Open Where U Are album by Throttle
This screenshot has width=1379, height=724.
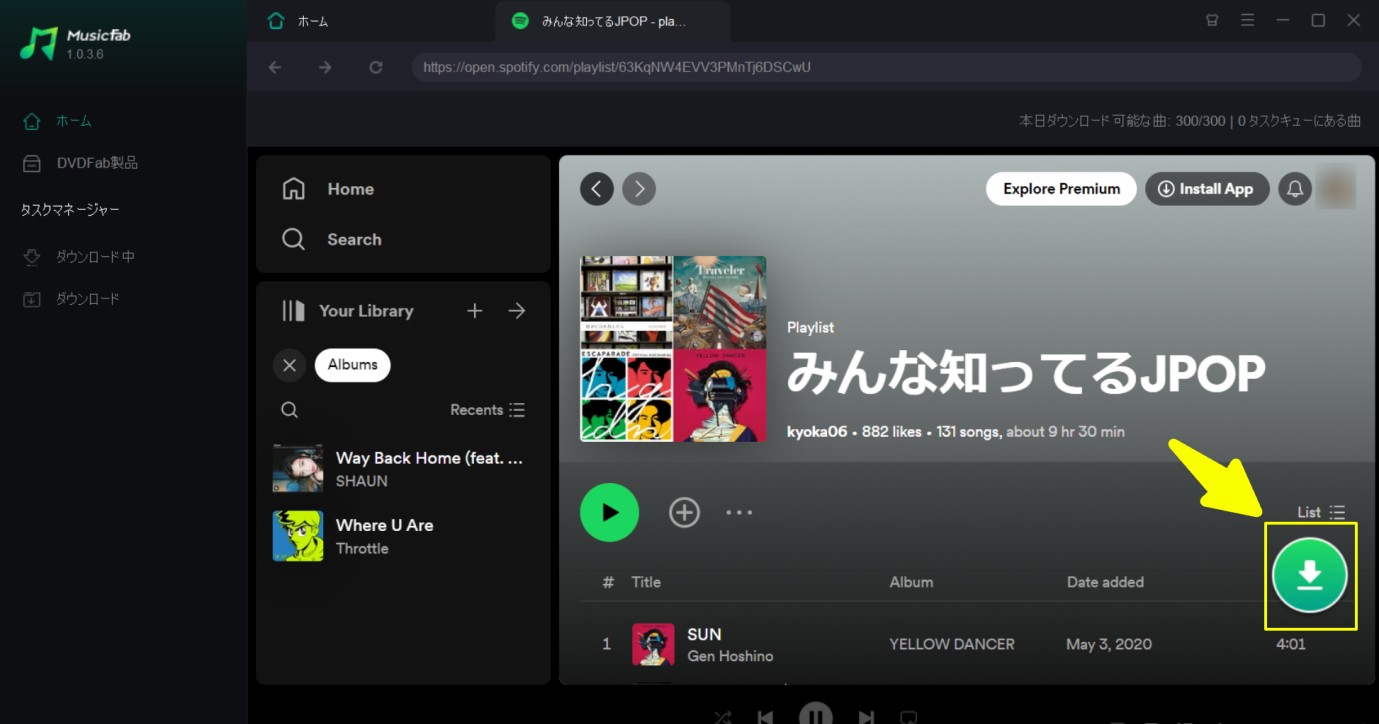point(400,536)
